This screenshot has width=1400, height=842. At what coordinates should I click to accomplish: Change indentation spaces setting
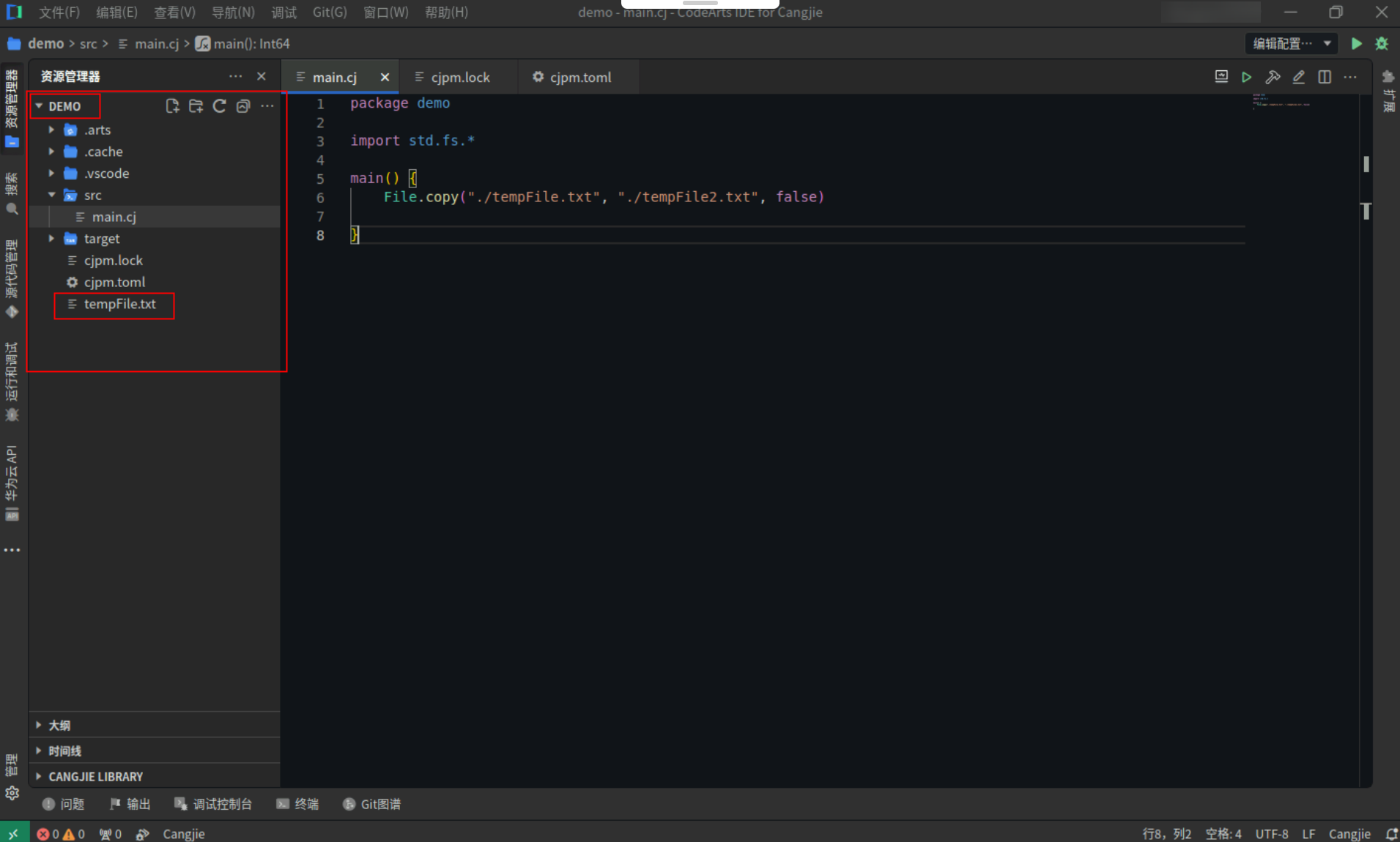point(1223,834)
